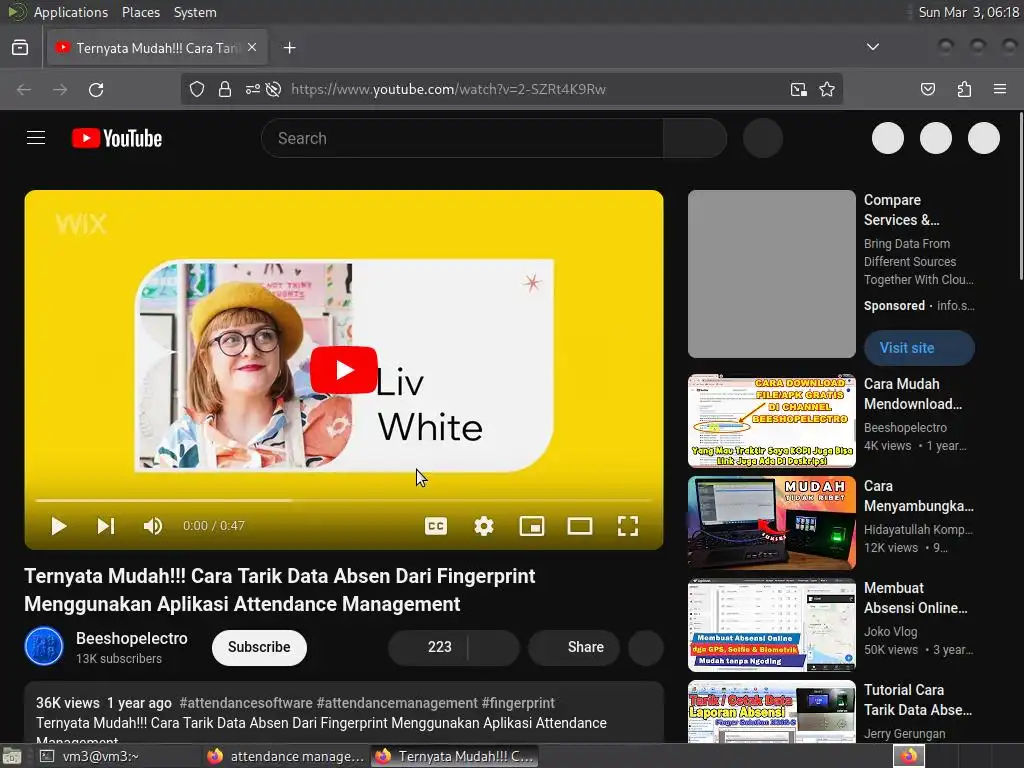Open Beeshopelectro channel avatar
Viewport: 1024px width, 768px height.
44,647
